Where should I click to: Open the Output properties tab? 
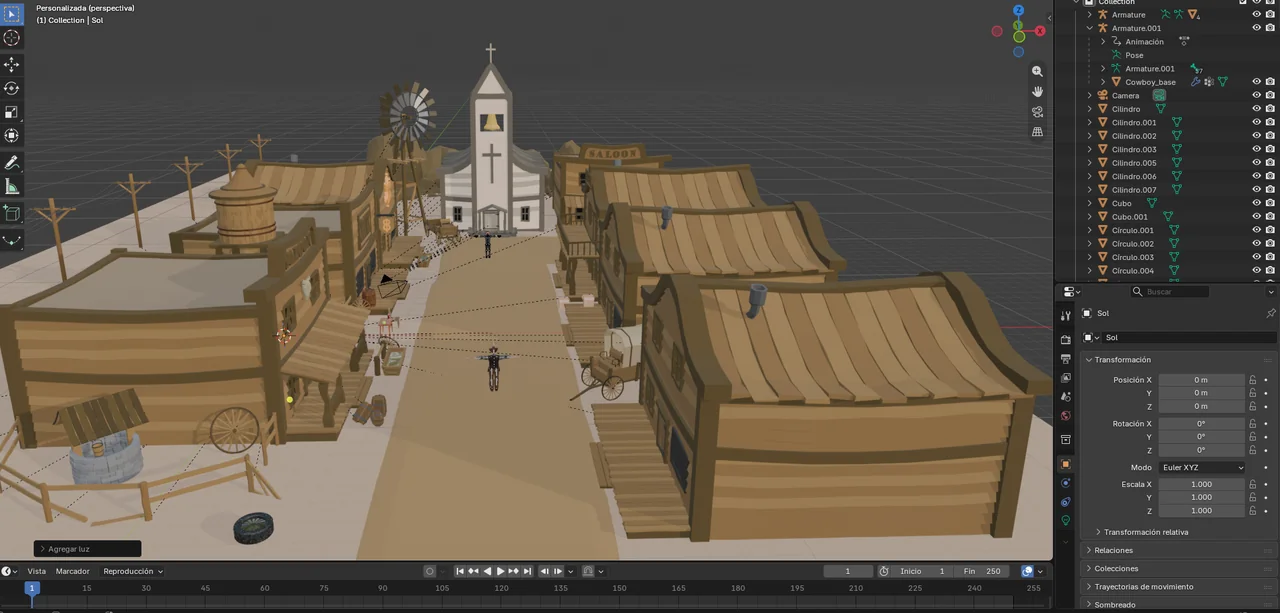[1066, 359]
